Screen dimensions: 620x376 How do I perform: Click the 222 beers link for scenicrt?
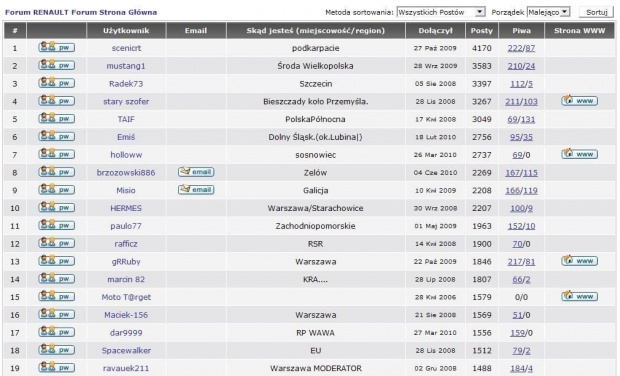(515, 48)
